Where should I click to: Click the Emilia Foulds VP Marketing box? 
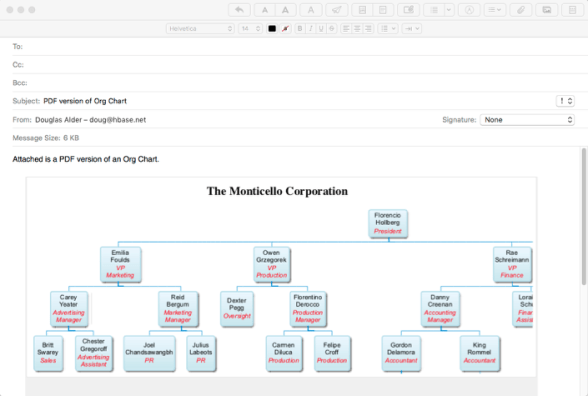tap(120, 264)
